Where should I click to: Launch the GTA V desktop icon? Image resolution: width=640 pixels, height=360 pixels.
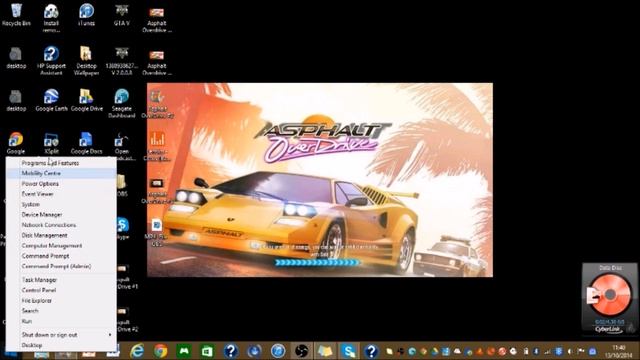pos(122,15)
